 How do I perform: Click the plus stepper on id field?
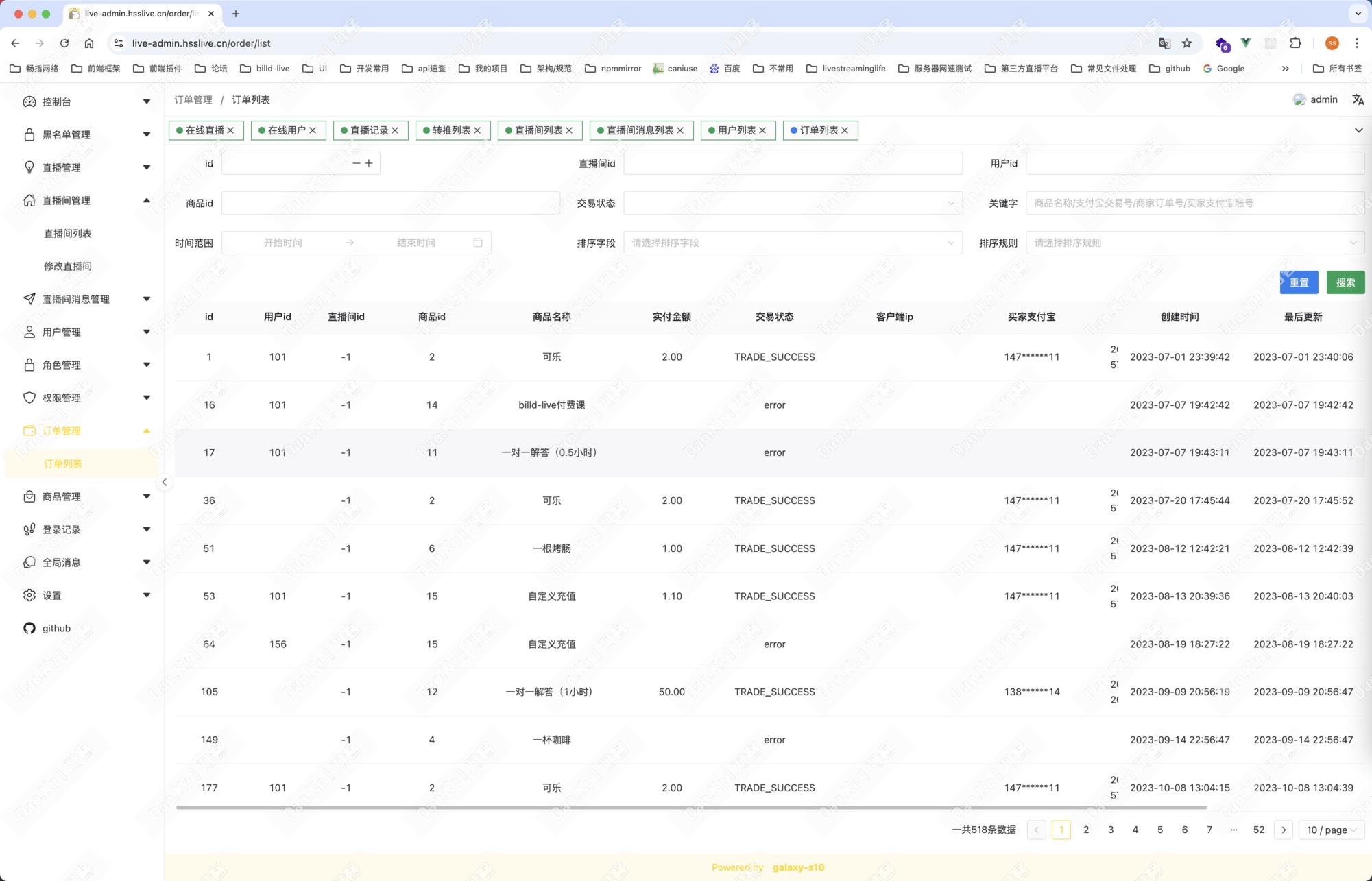point(369,163)
